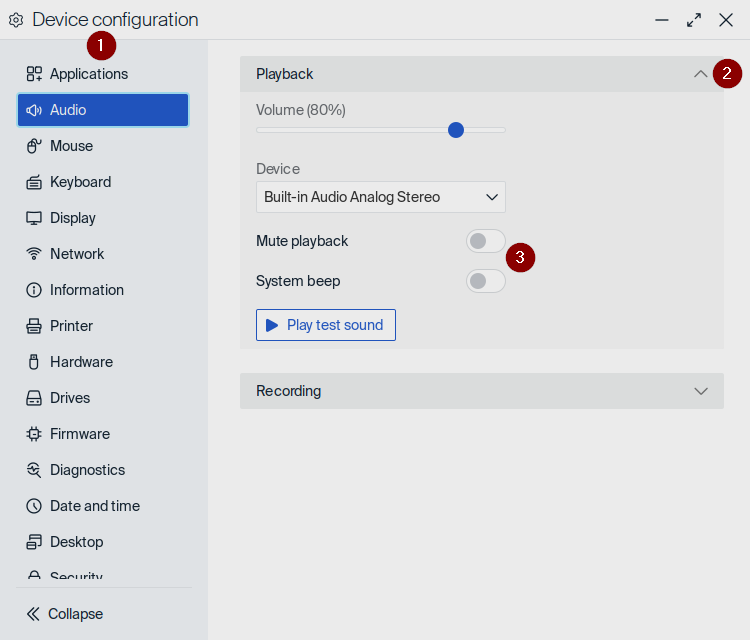Select the Firmware chip icon
The width and height of the screenshot is (750, 640).
[x=34, y=434]
